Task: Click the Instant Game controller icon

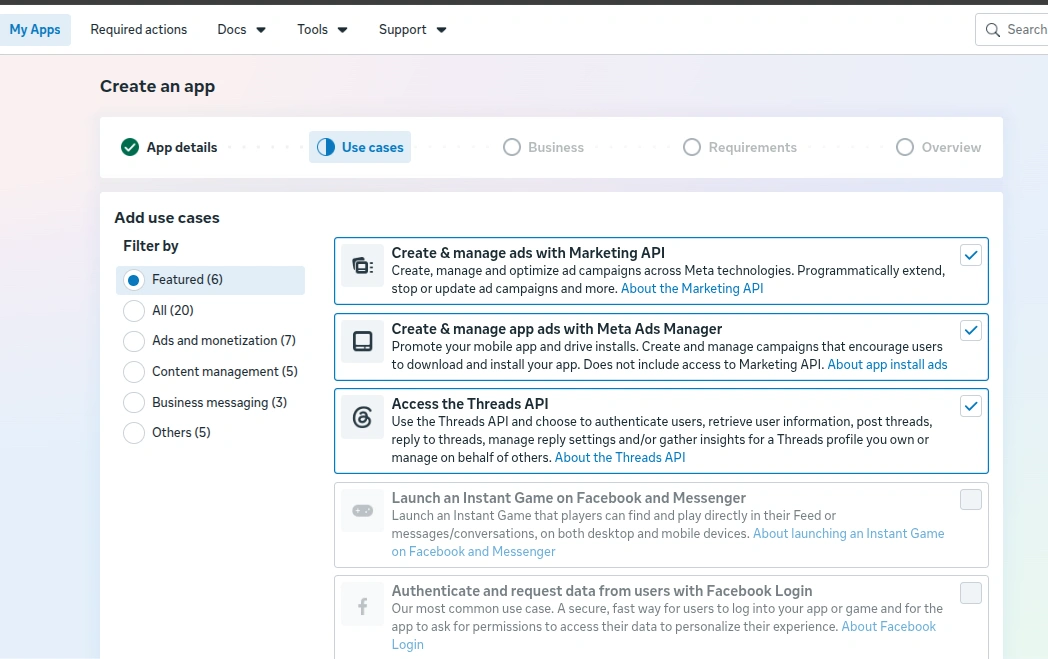Action: click(362, 511)
